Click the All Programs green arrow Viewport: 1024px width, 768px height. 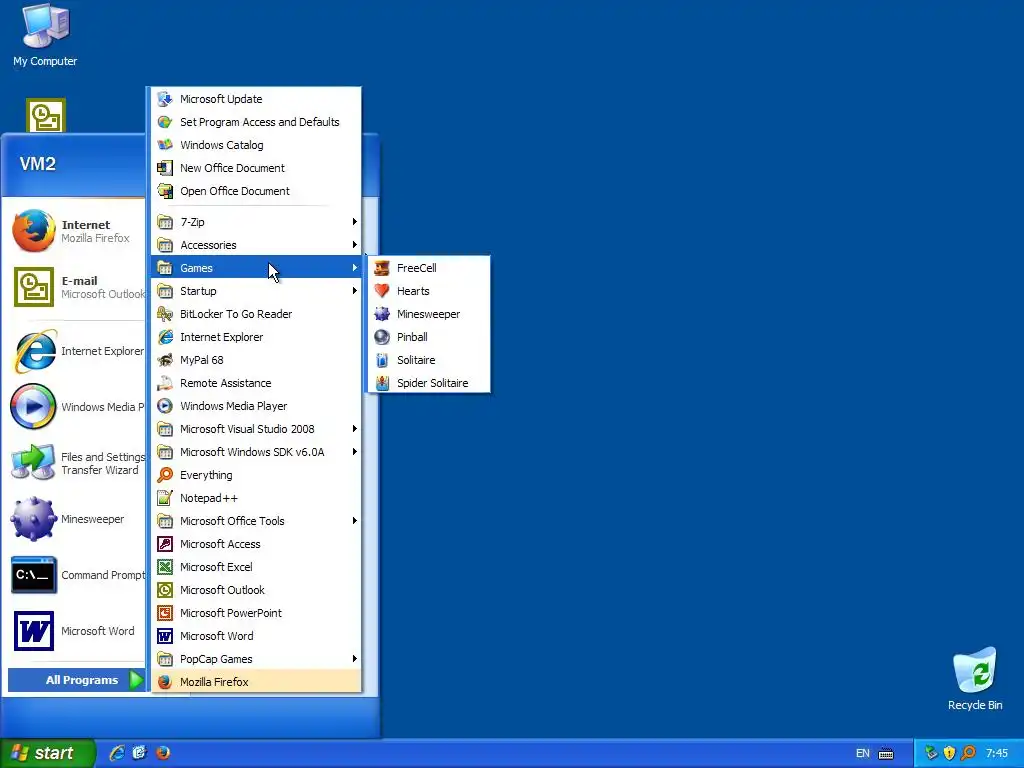coord(136,680)
